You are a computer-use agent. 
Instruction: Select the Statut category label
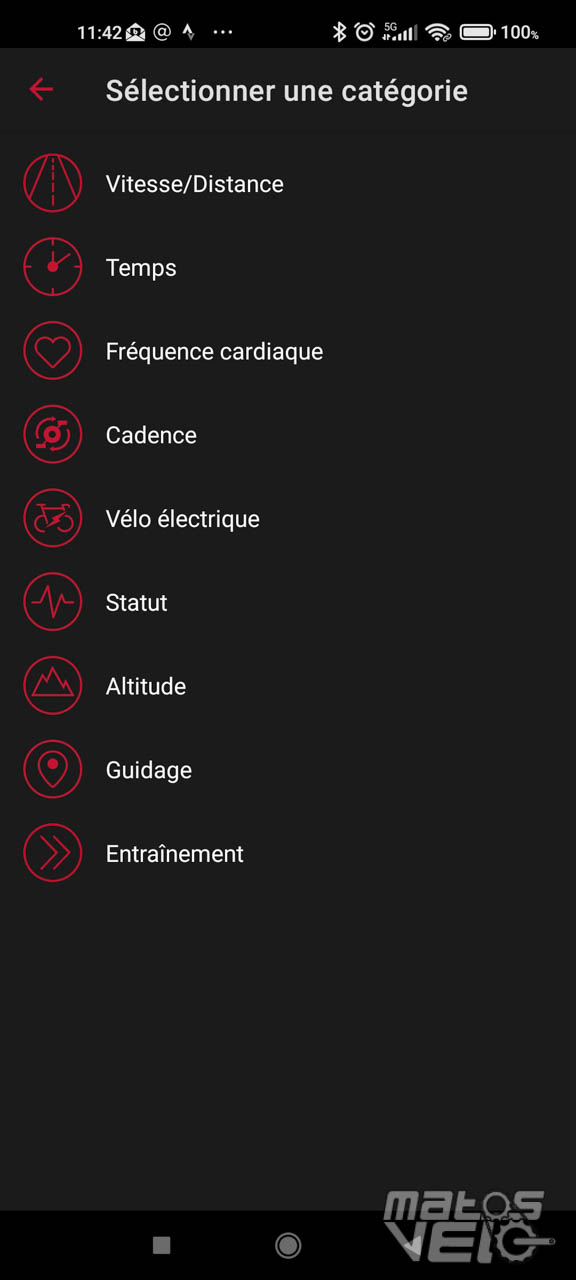[137, 603]
